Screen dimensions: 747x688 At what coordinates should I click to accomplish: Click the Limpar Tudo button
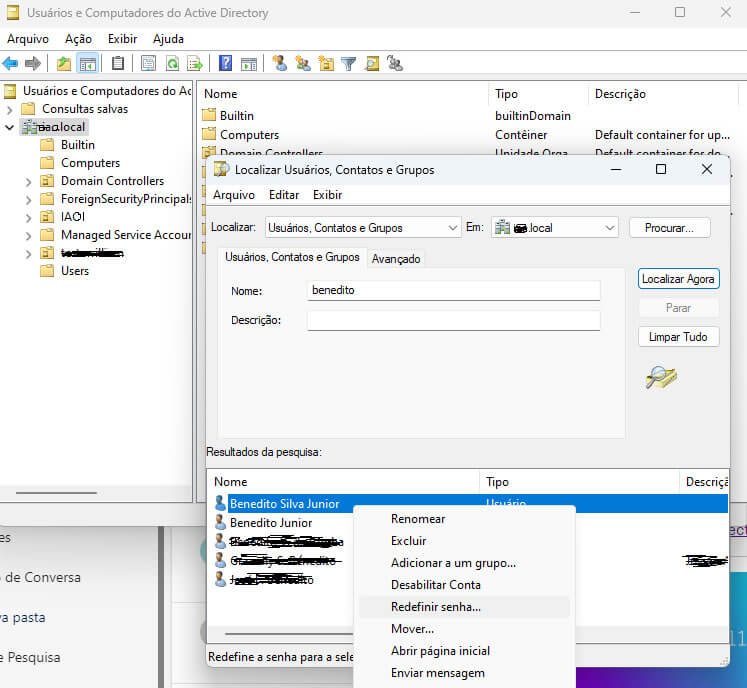coord(678,337)
